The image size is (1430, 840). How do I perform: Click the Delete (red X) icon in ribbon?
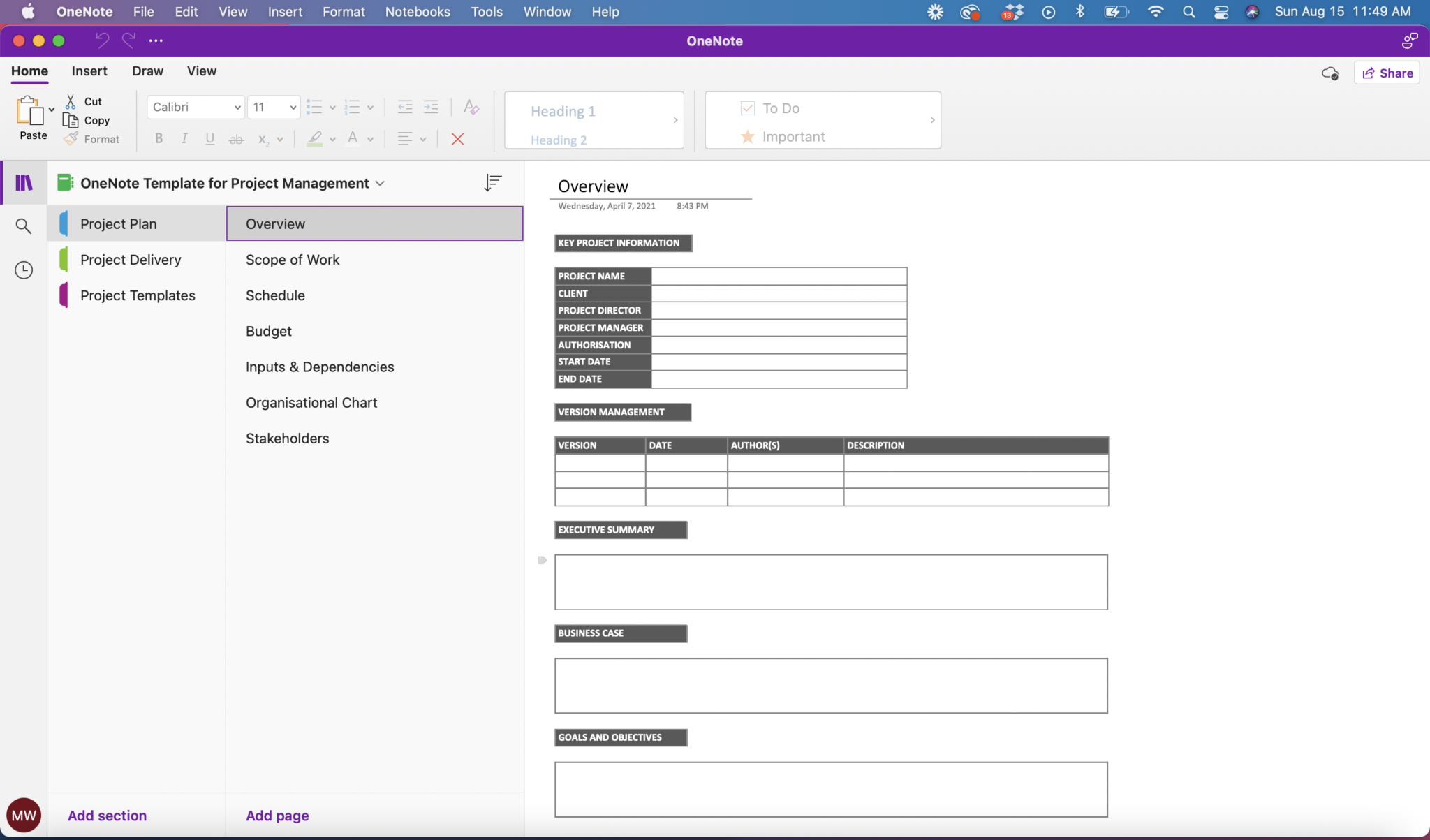coord(457,138)
